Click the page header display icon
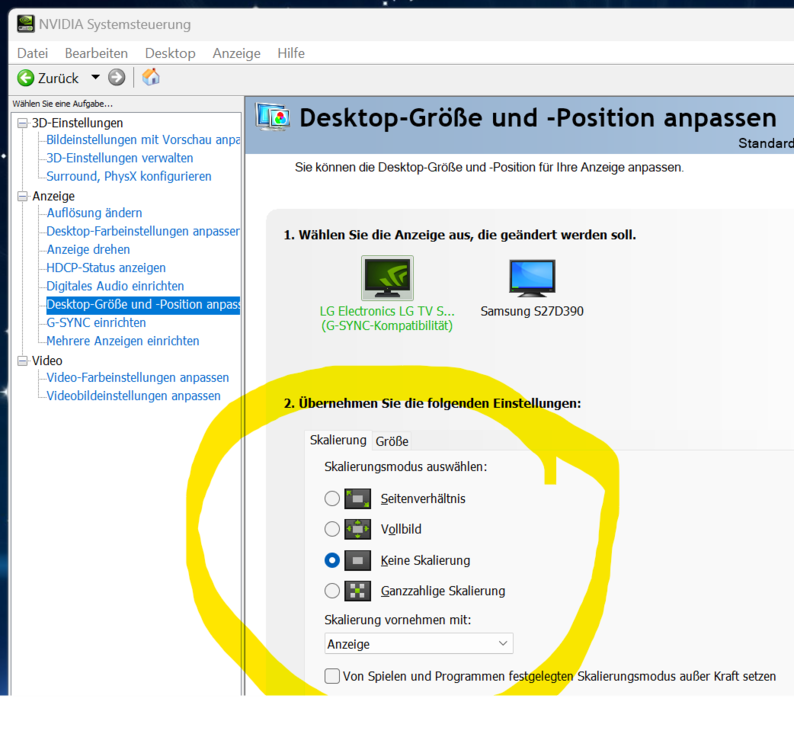 point(273,117)
